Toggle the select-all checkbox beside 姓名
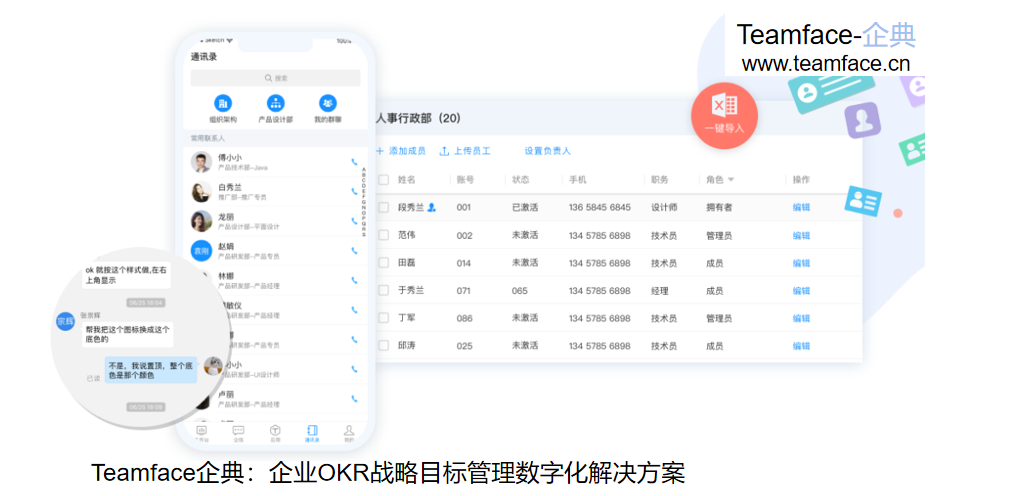Viewport: 1019px width, 496px height. 384,179
